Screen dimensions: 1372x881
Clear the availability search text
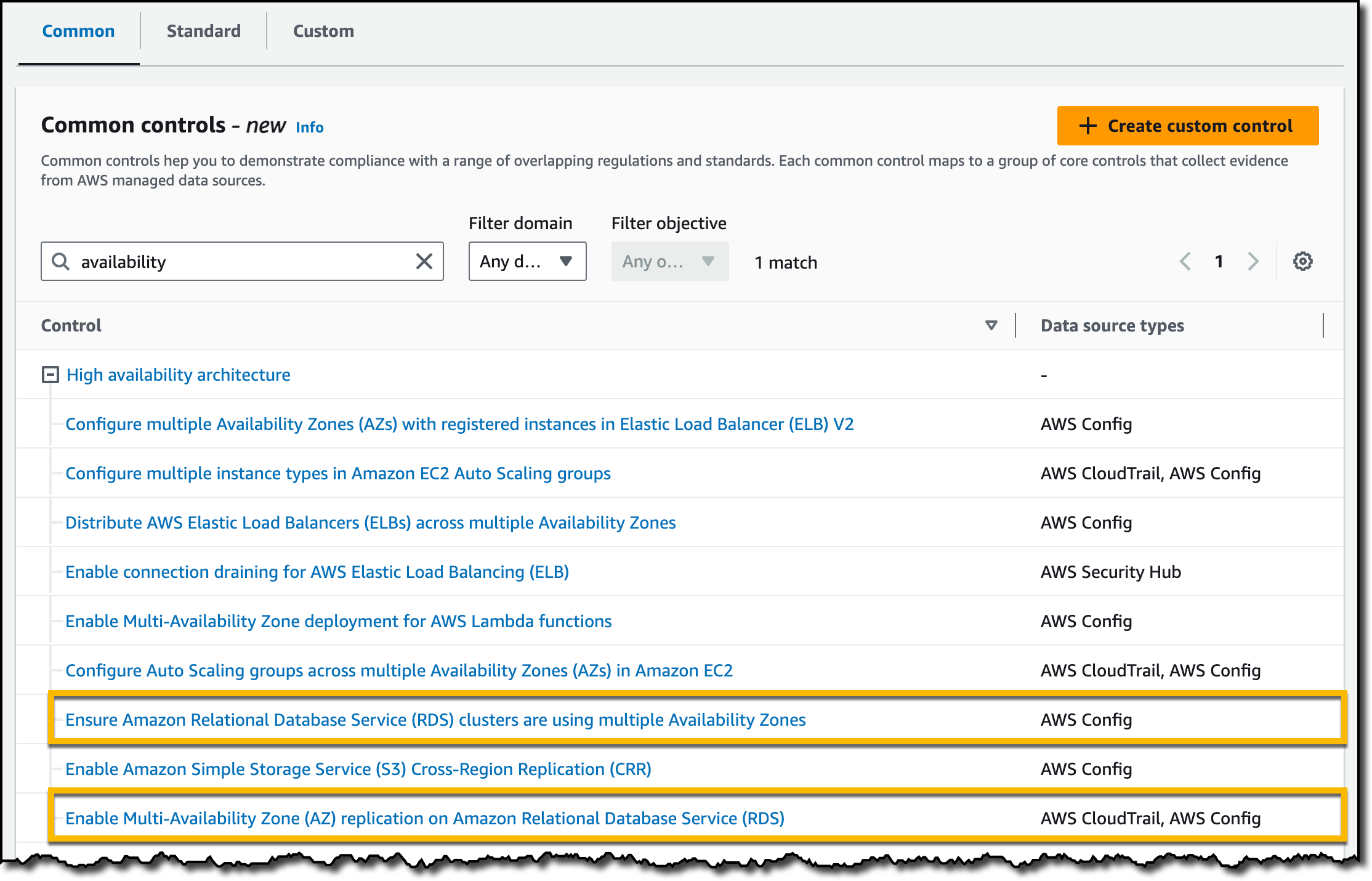tap(424, 261)
